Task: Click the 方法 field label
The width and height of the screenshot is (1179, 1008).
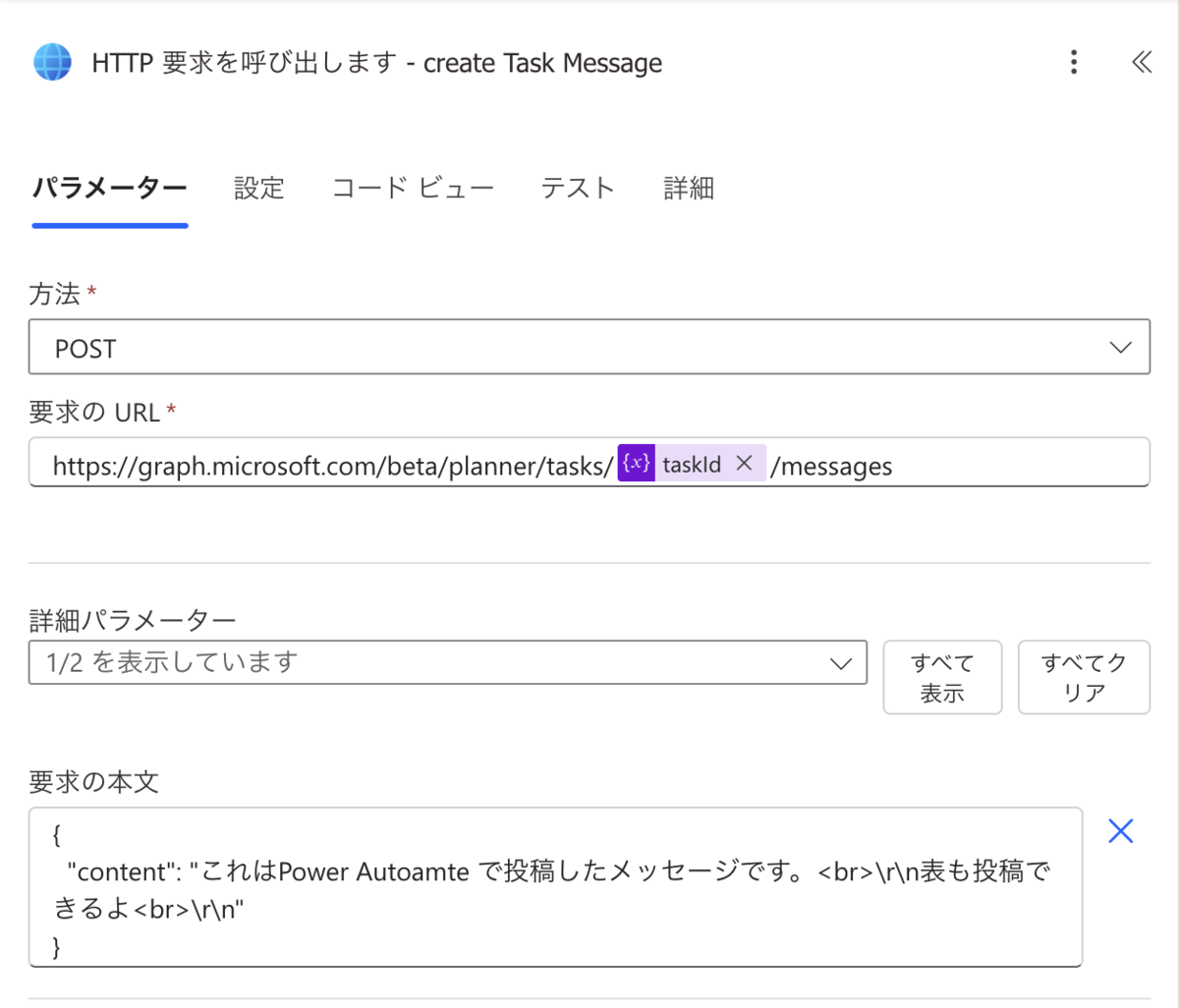Action: click(x=55, y=293)
